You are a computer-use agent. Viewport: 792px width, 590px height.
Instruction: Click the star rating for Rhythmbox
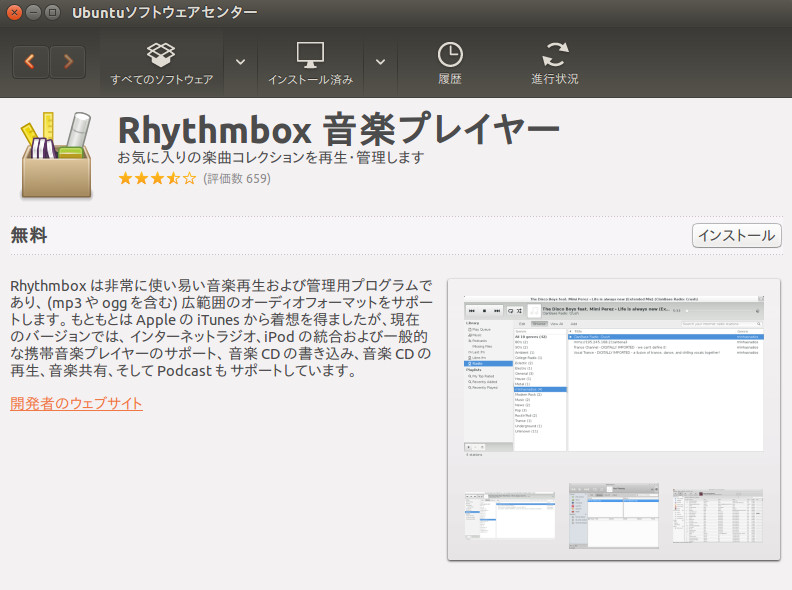coord(157,178)
